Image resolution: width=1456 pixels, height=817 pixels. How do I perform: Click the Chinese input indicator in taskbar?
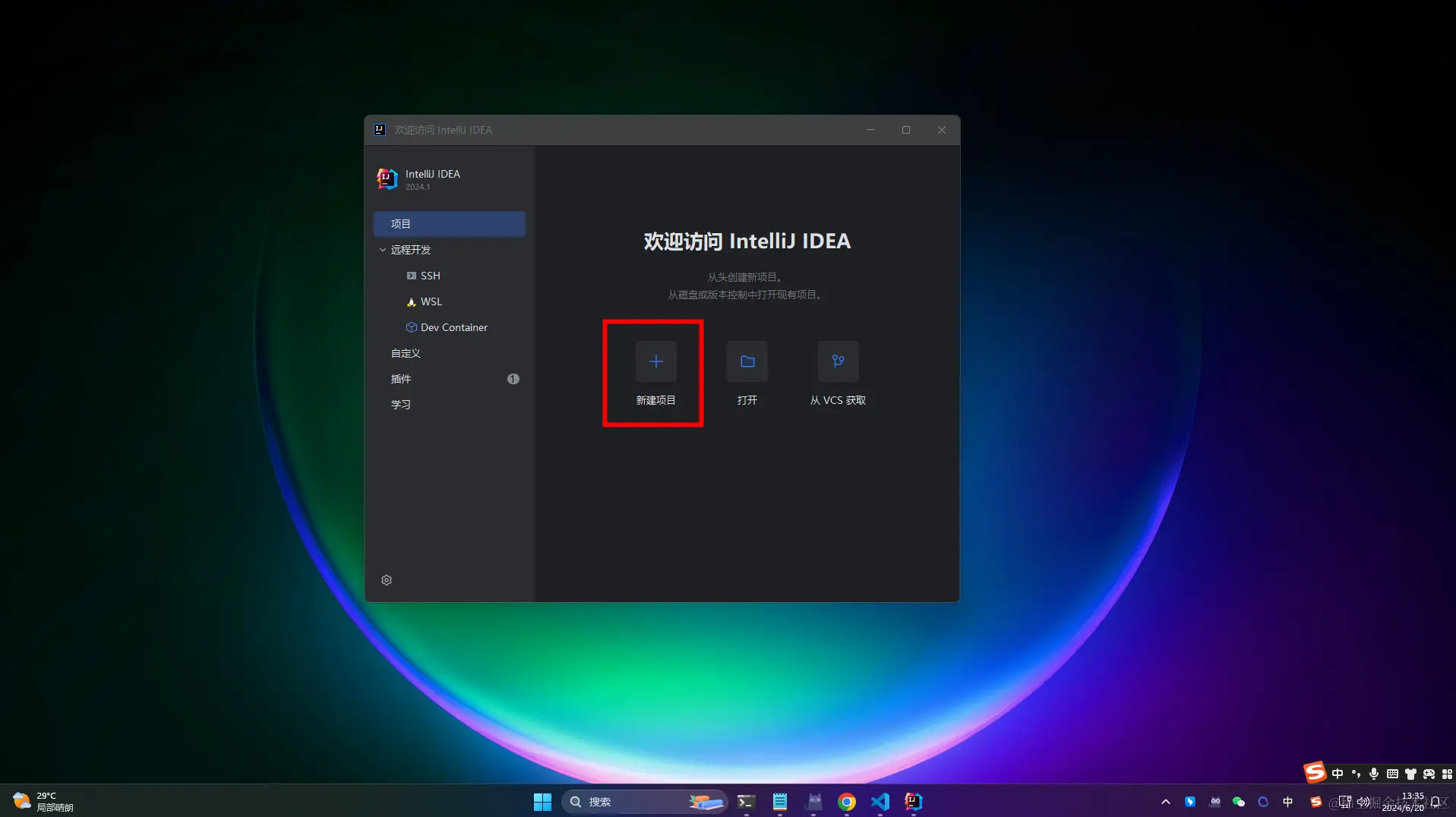pos(1287,802)
